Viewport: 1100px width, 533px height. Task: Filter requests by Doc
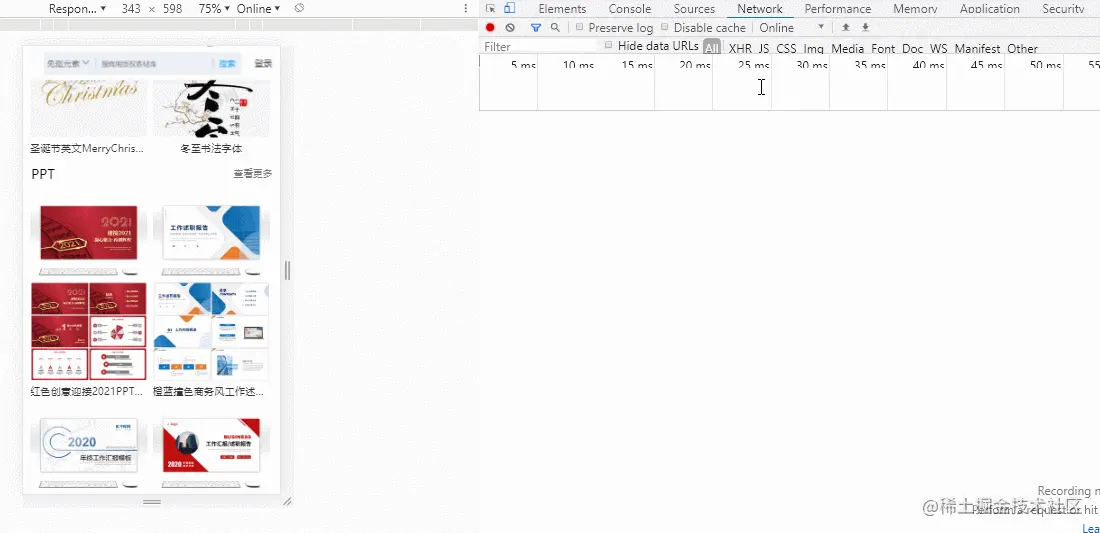pyautogui.click(x=913, y=48)
